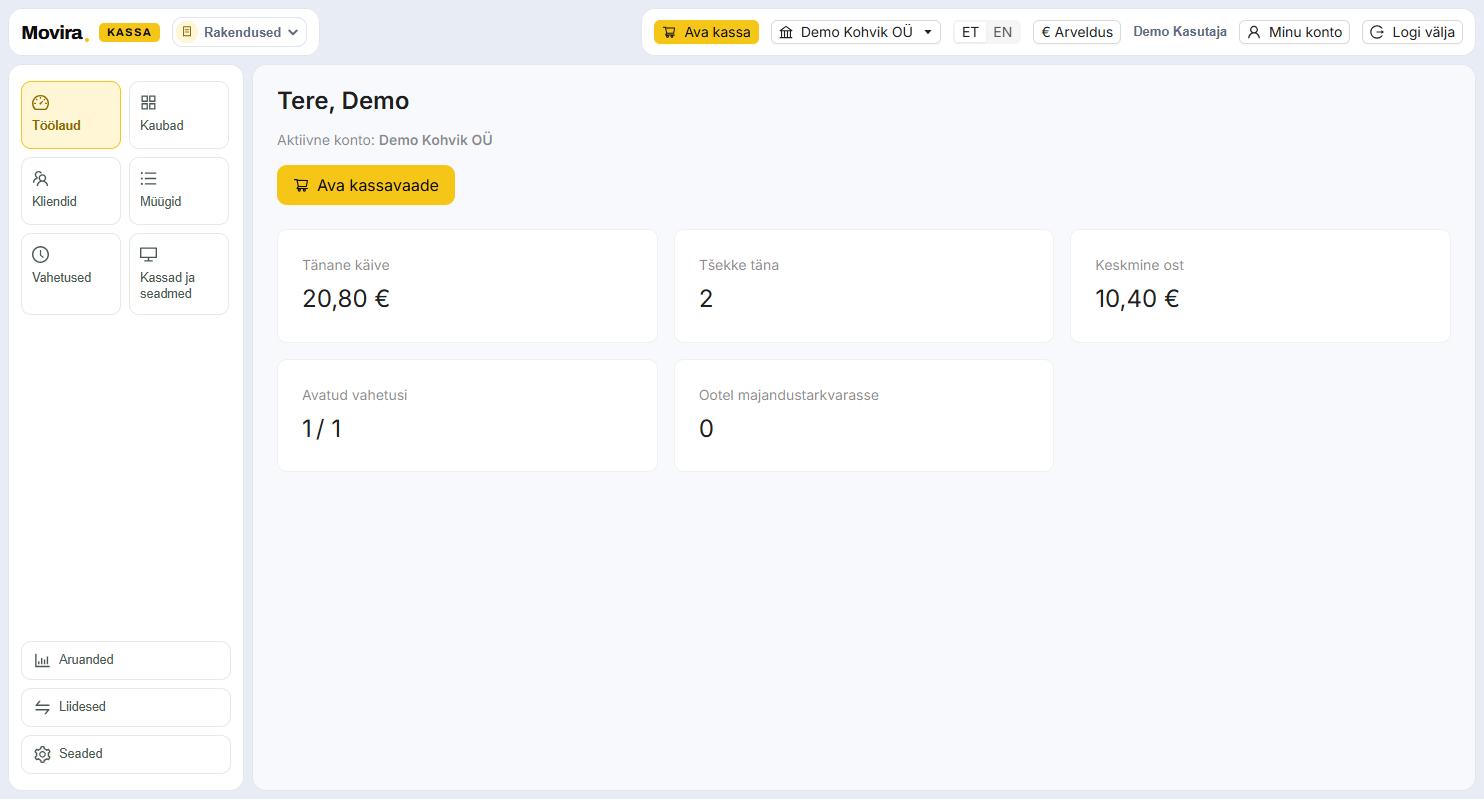Click Logi välja to log out

click(x=1413, y=32)
